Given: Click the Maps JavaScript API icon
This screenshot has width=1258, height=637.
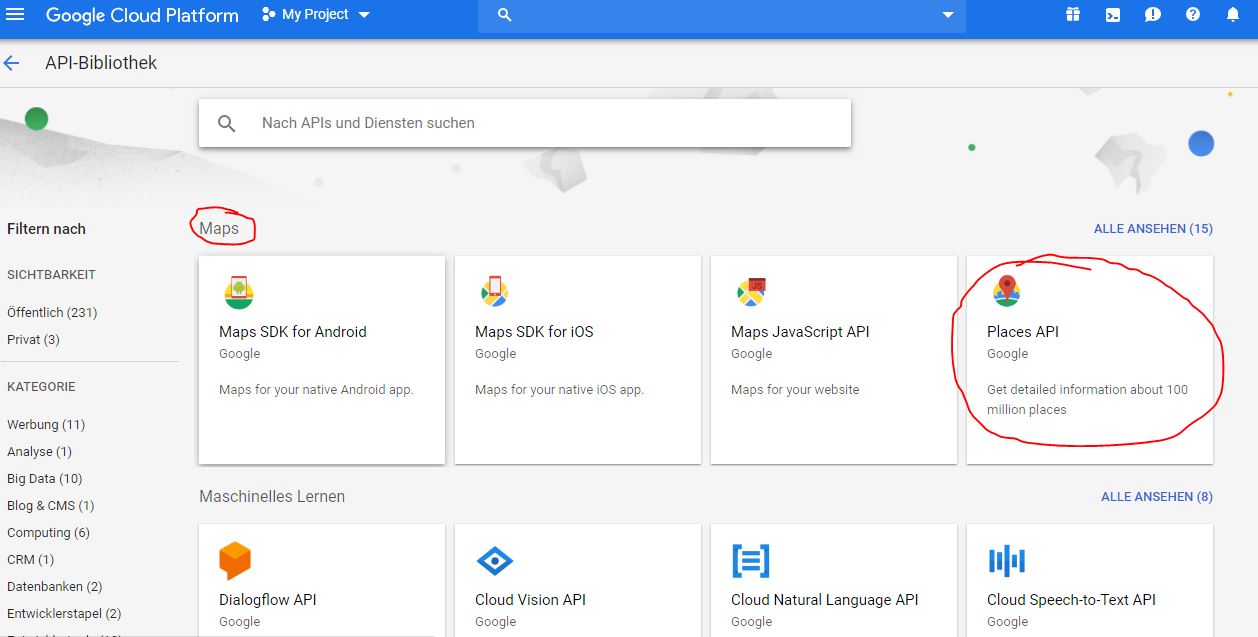Looking at the screenshot, I should tap(751, 292).
